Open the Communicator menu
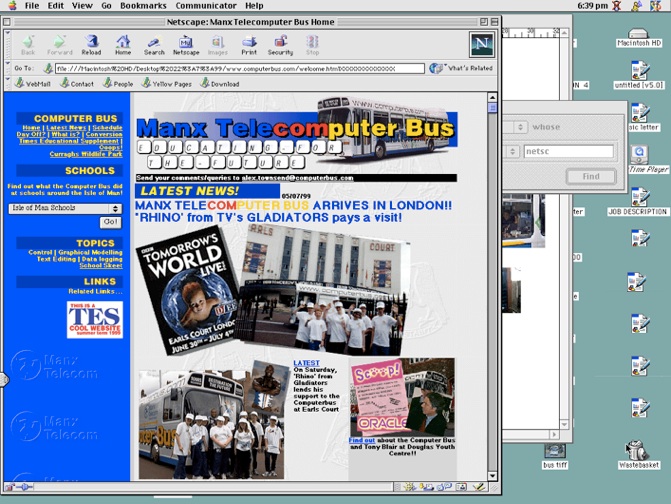 (205, 6)
